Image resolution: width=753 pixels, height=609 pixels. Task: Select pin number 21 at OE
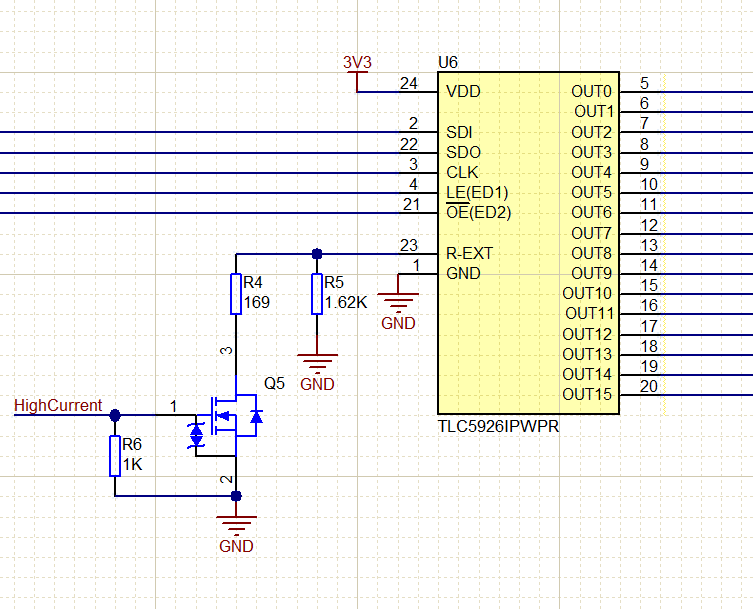pos(412,205)
